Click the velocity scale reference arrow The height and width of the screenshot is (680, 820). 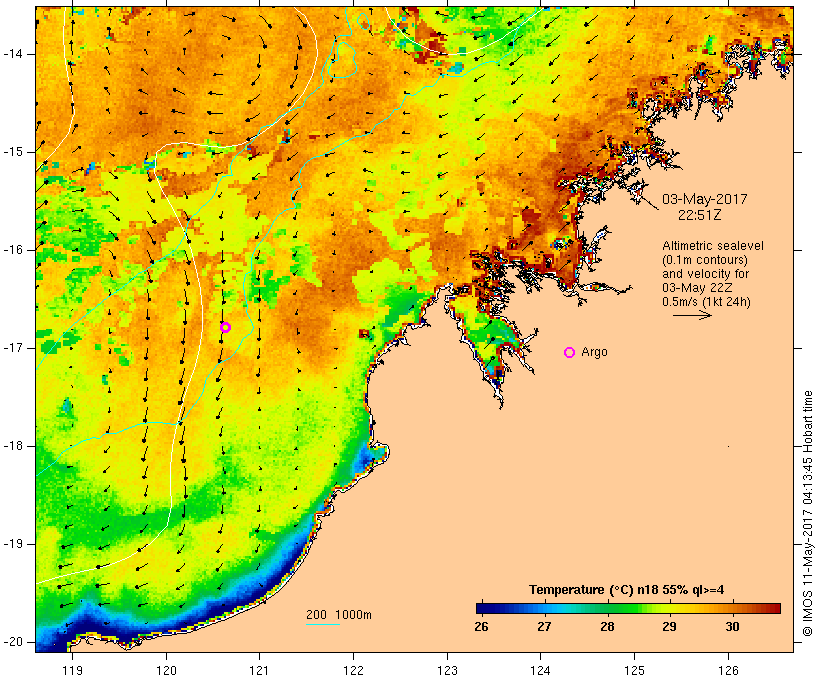tap(692, 315)
